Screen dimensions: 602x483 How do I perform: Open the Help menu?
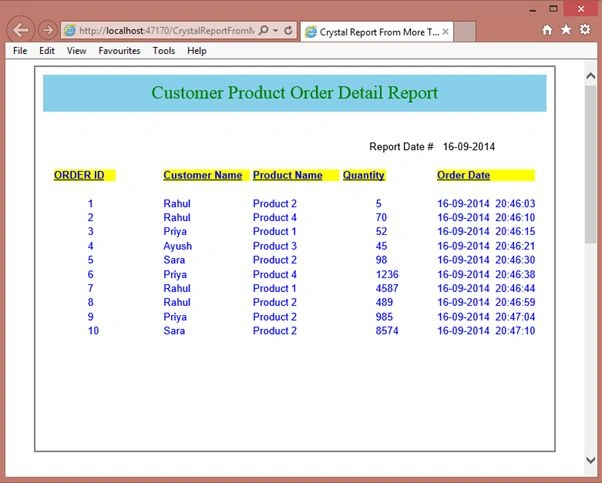[197, 51]
